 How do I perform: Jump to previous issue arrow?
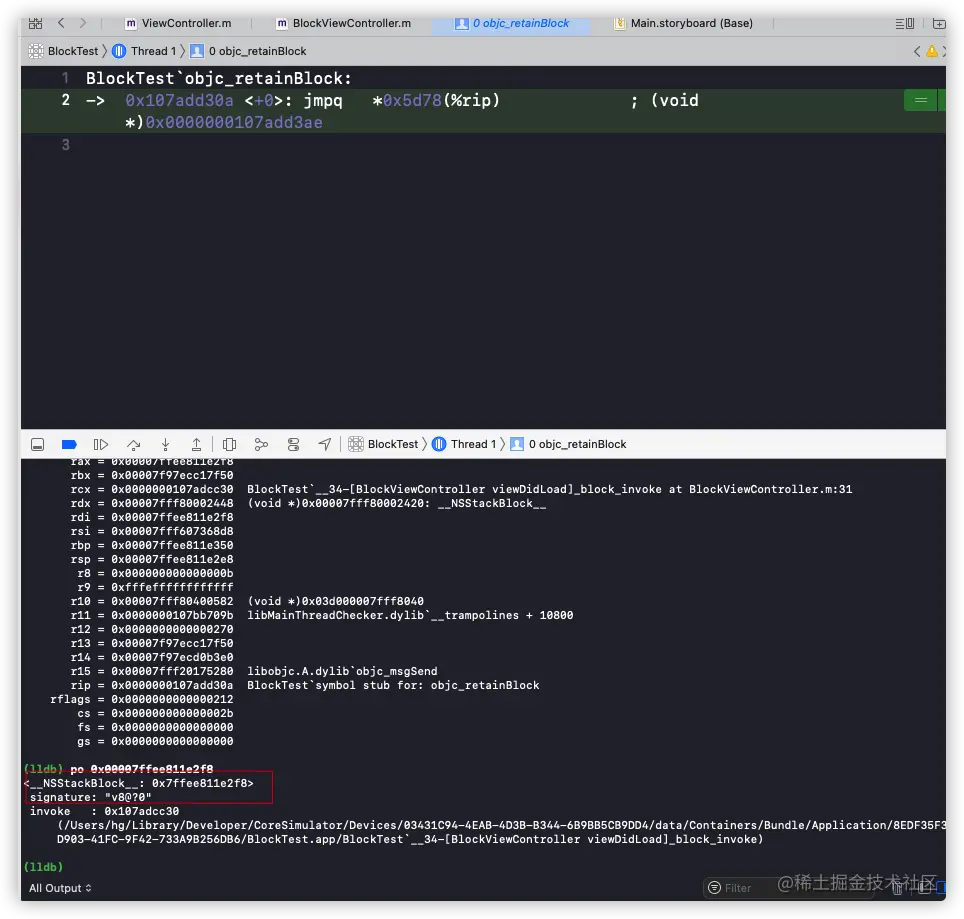(917, 51)
